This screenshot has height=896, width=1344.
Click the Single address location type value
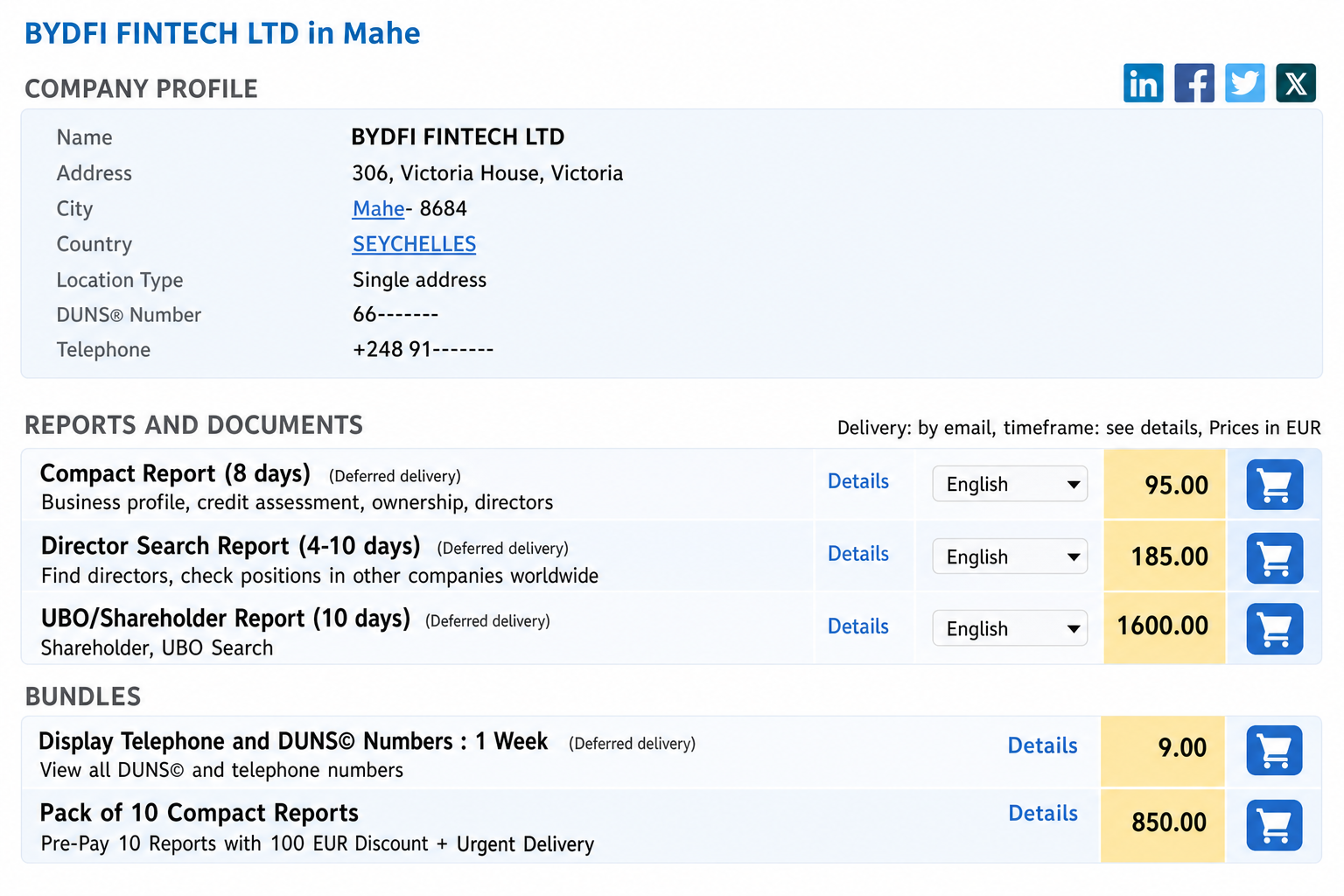pyautogui.click(x=419, y=280)
